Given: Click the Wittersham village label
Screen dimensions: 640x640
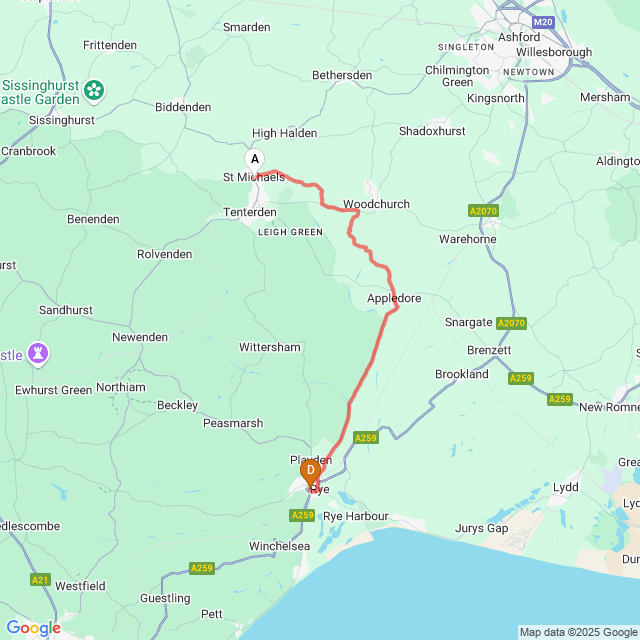Looking at the screenshot, I should [269, 347].
